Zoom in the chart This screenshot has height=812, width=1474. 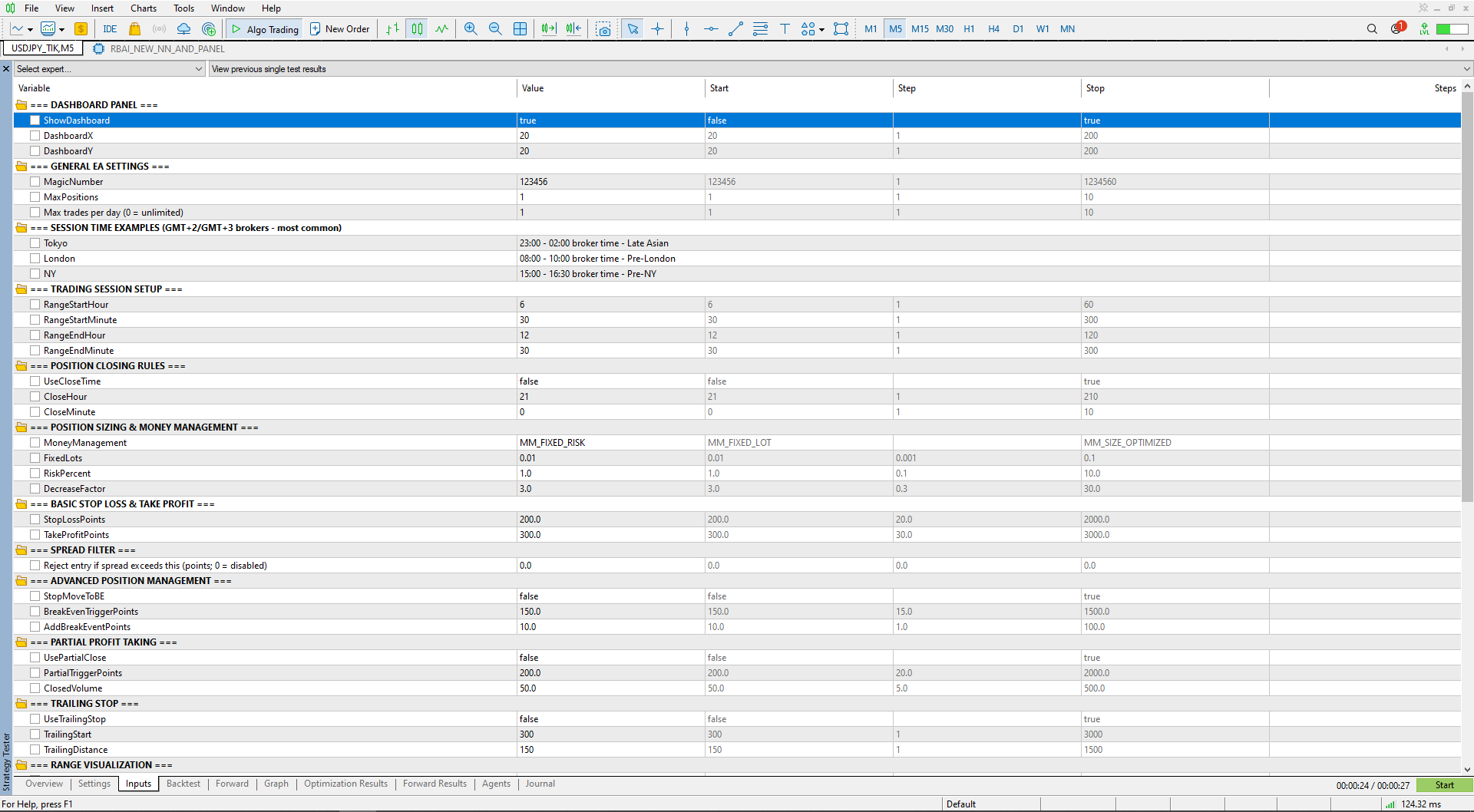click(471, 29)
